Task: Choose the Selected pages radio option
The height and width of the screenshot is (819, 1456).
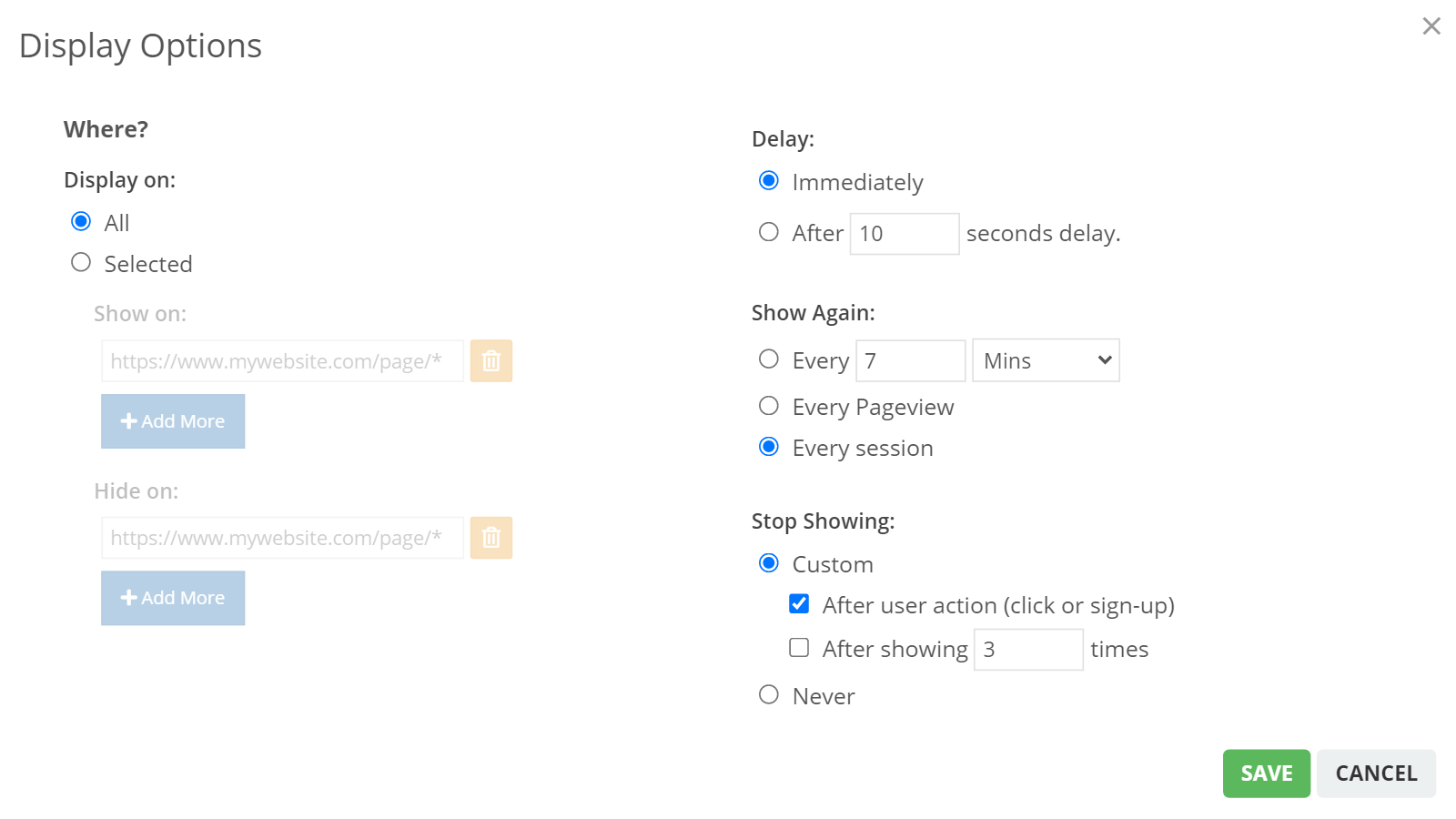Action: point(81,262)
